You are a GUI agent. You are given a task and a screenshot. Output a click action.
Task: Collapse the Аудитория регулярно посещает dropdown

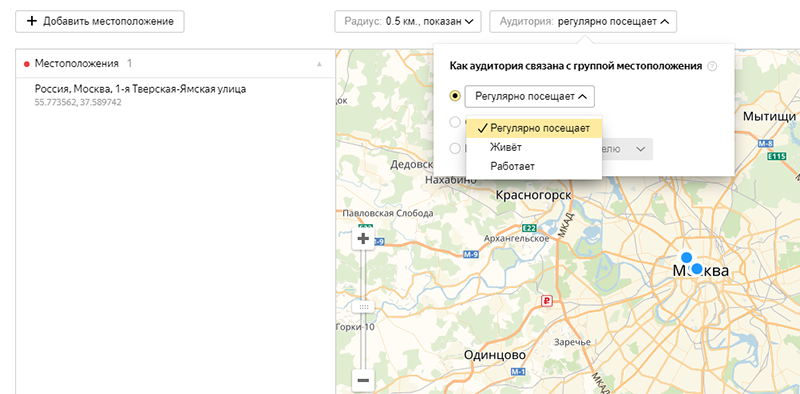coord(583,21)
